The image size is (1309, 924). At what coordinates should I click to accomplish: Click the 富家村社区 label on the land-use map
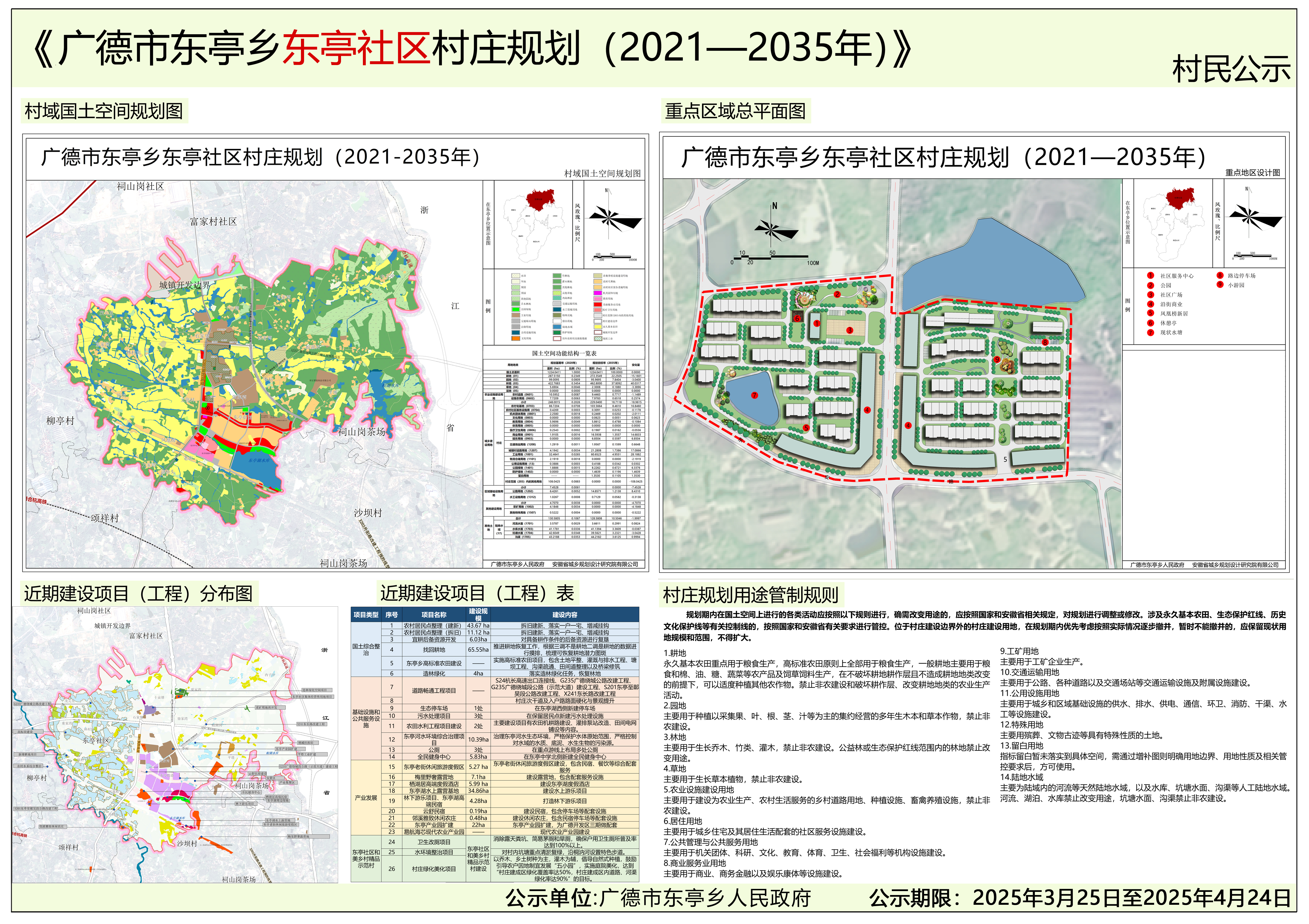point(213,222)
